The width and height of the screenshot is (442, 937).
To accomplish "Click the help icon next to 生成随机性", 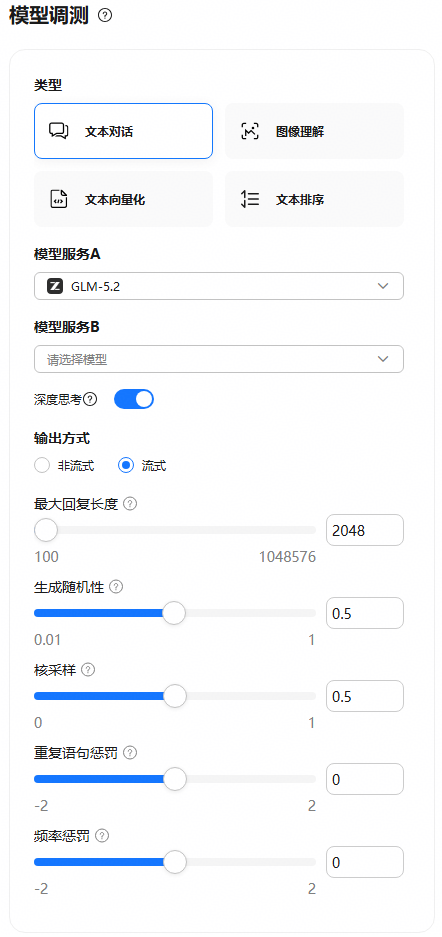I will 116,587.
